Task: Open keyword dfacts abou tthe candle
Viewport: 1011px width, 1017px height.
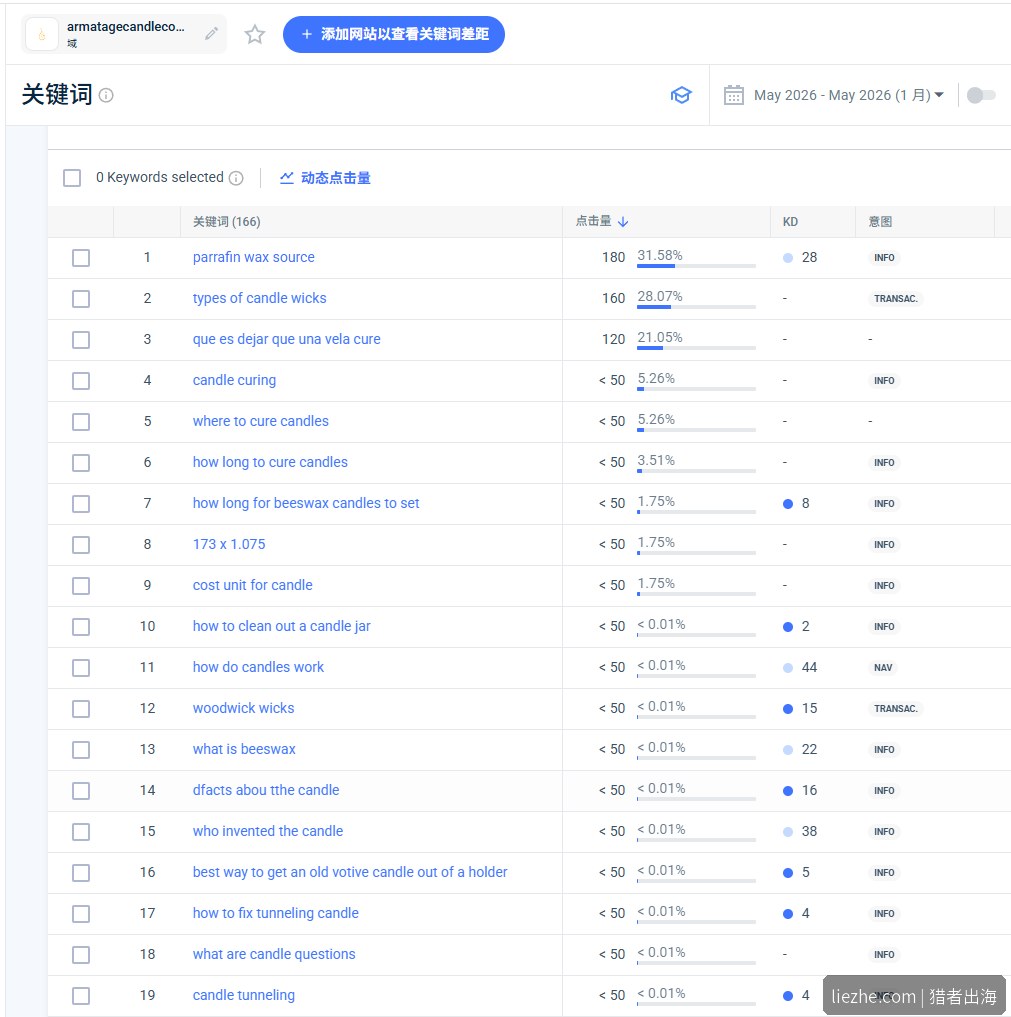Action: (x=266, y=791)
